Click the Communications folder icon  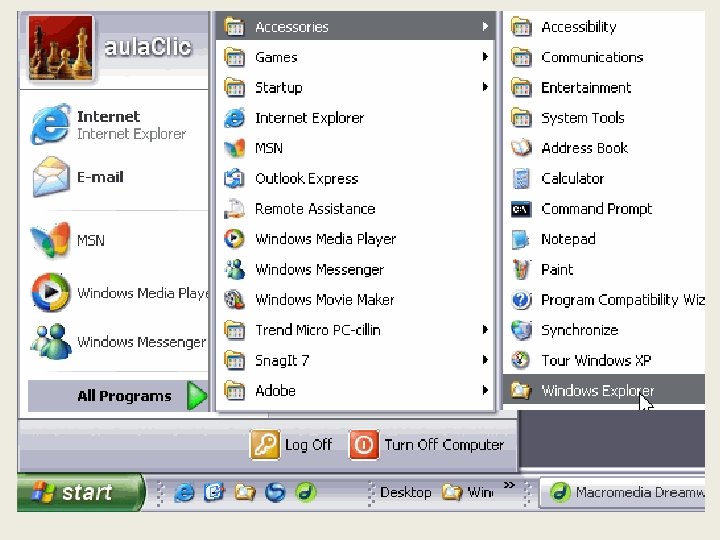coord(521,57)
